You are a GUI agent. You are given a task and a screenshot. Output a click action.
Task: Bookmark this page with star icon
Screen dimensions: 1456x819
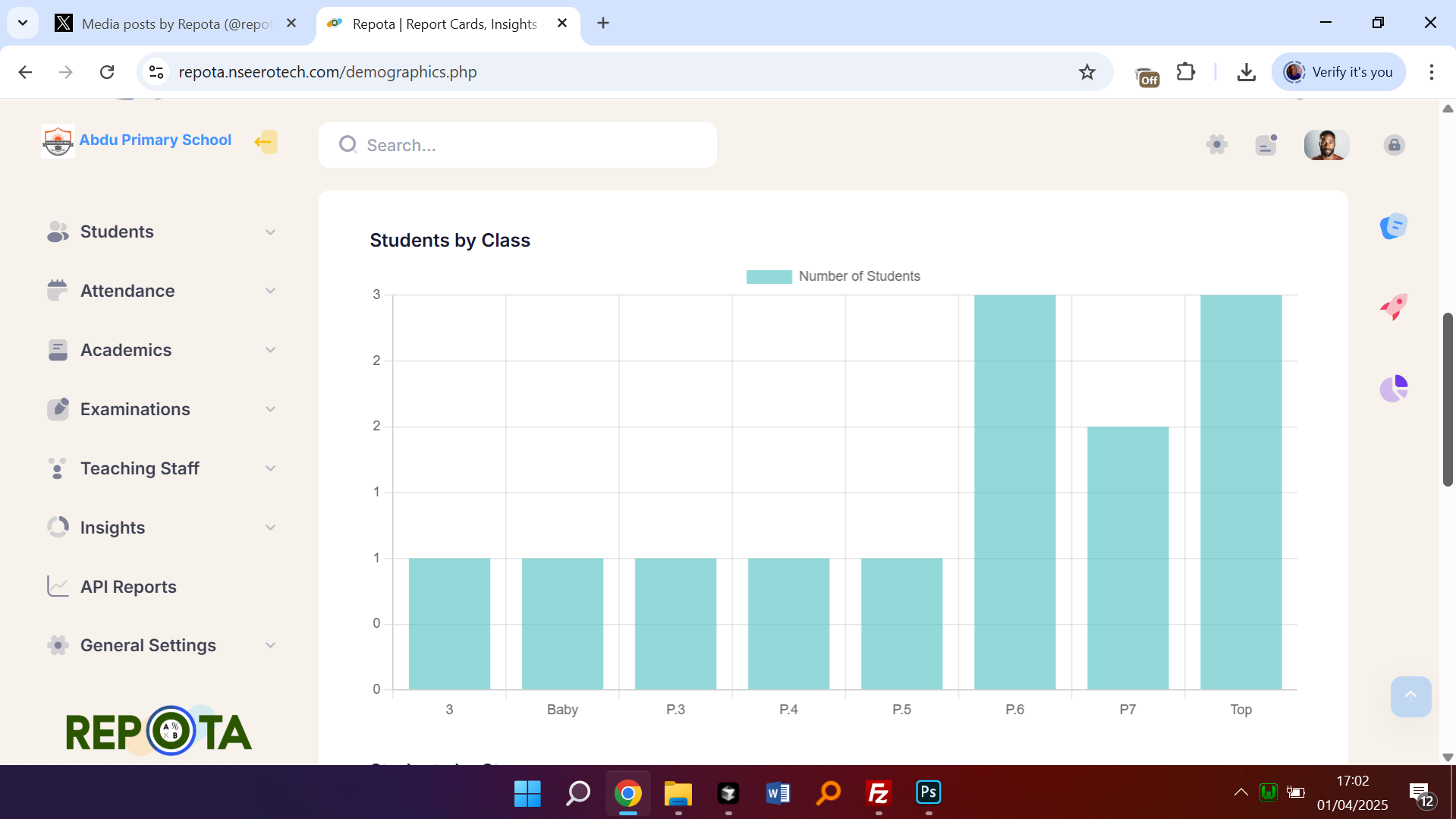pos(1086,72)
